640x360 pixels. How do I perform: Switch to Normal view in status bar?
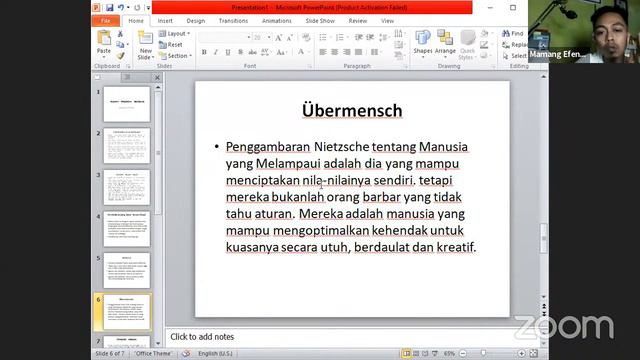coord(407,353)
